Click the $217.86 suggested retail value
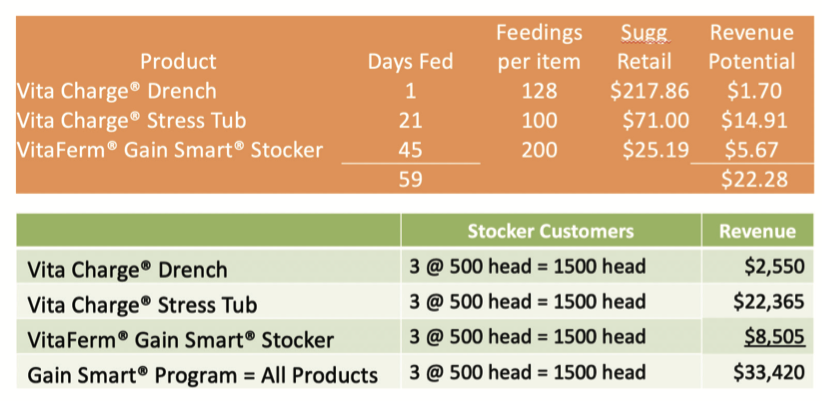 tap(650, 91)
